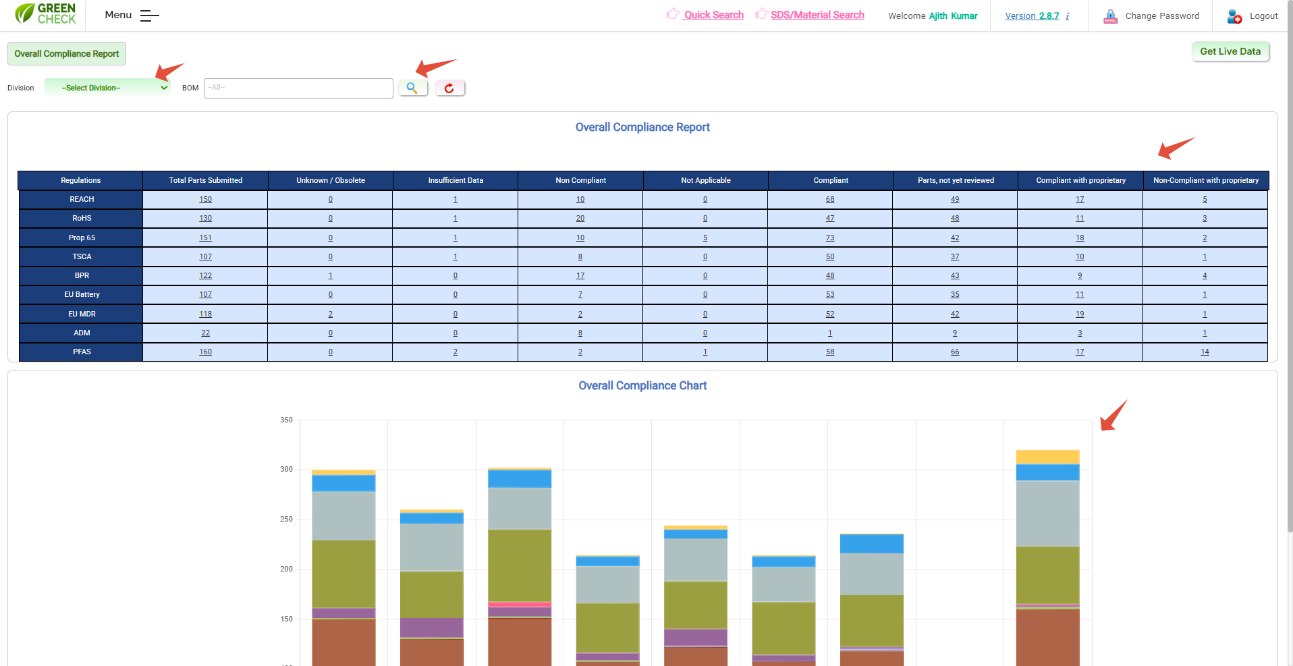Click the REACH regulation row header
The height and width of the screenshot is (666, 1293).
(x=81, y=199)
